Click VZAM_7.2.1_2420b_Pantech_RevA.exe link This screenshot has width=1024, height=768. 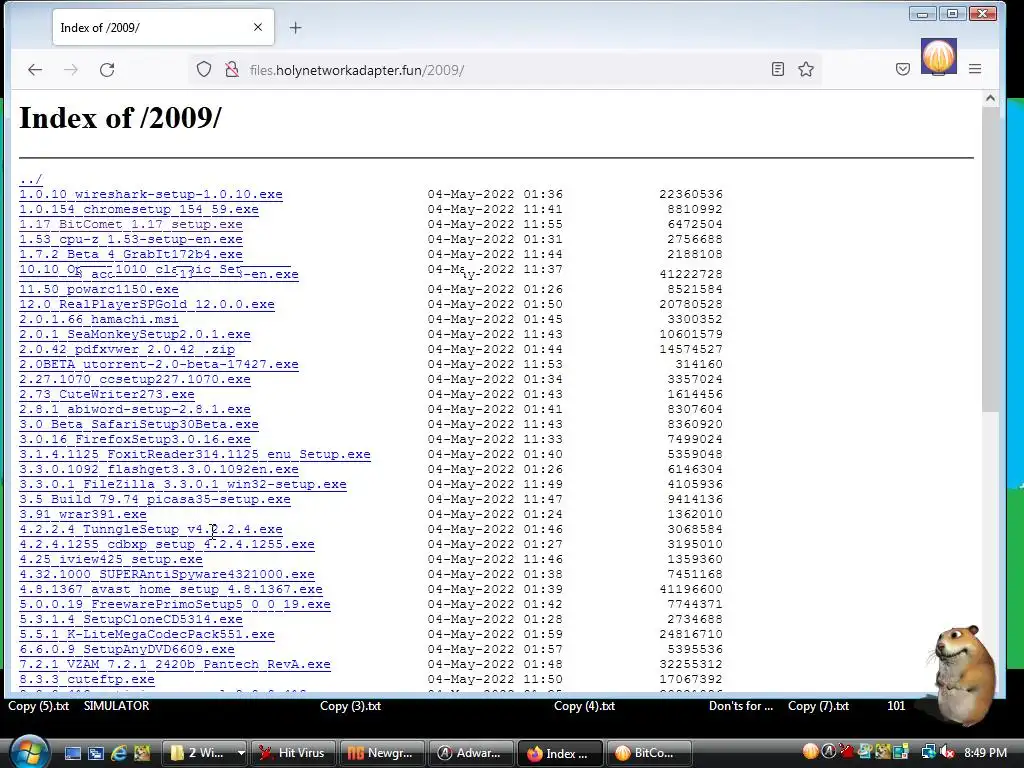coord(174,664)
